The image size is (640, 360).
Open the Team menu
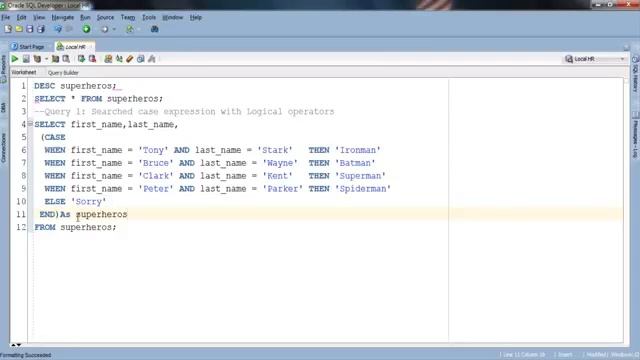click(x=128, y=18)
